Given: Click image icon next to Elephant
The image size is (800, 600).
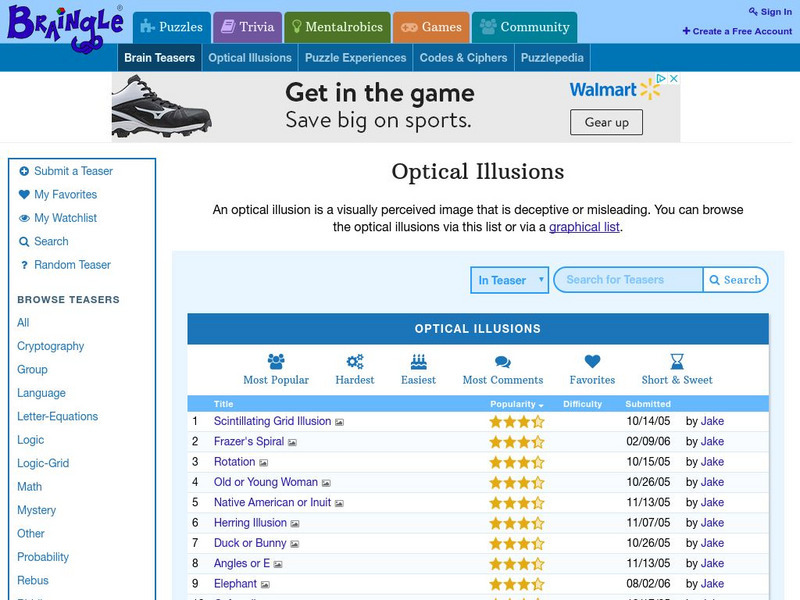Looking at the screenshot, I should click(x=265, y=585).
